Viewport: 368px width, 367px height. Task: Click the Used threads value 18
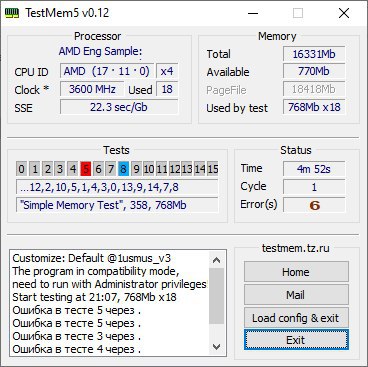[167, 89]
